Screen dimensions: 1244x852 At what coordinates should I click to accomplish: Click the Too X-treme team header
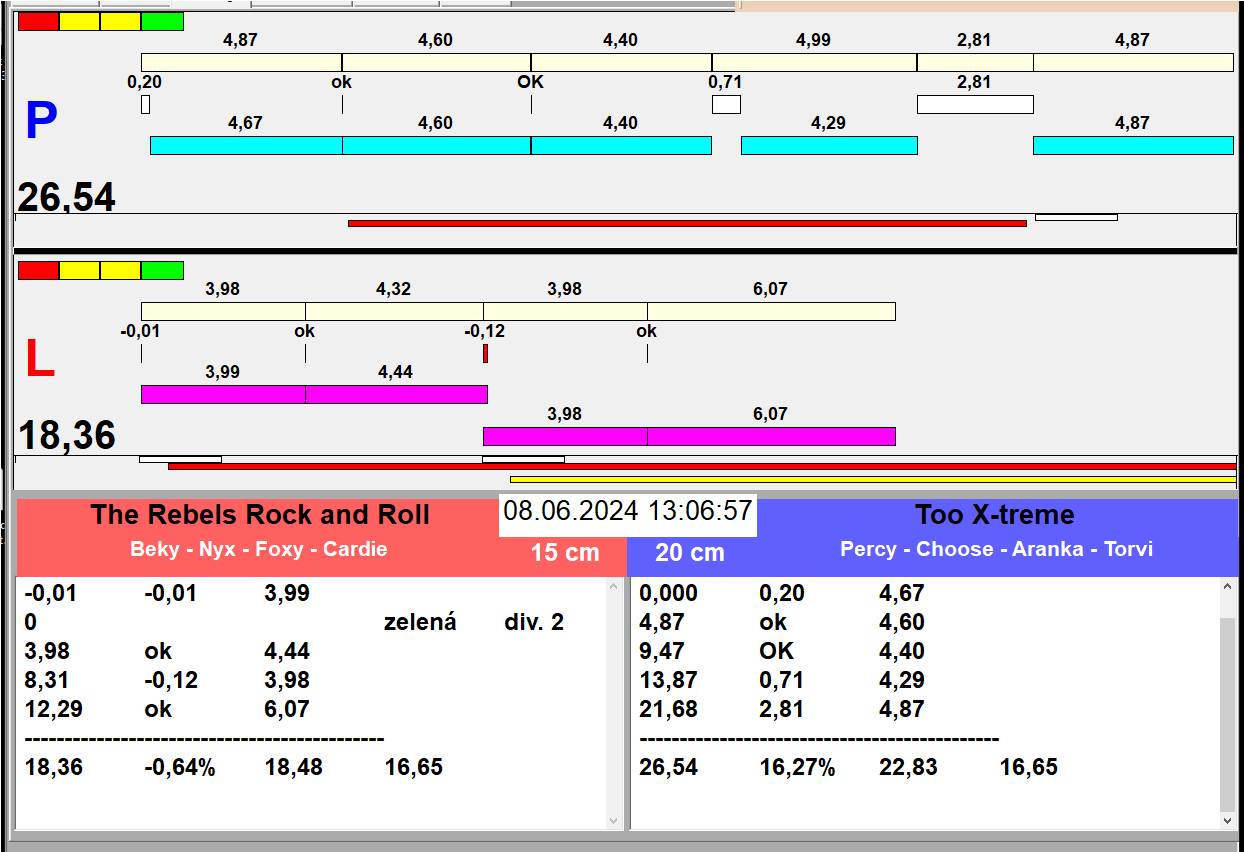994,515
